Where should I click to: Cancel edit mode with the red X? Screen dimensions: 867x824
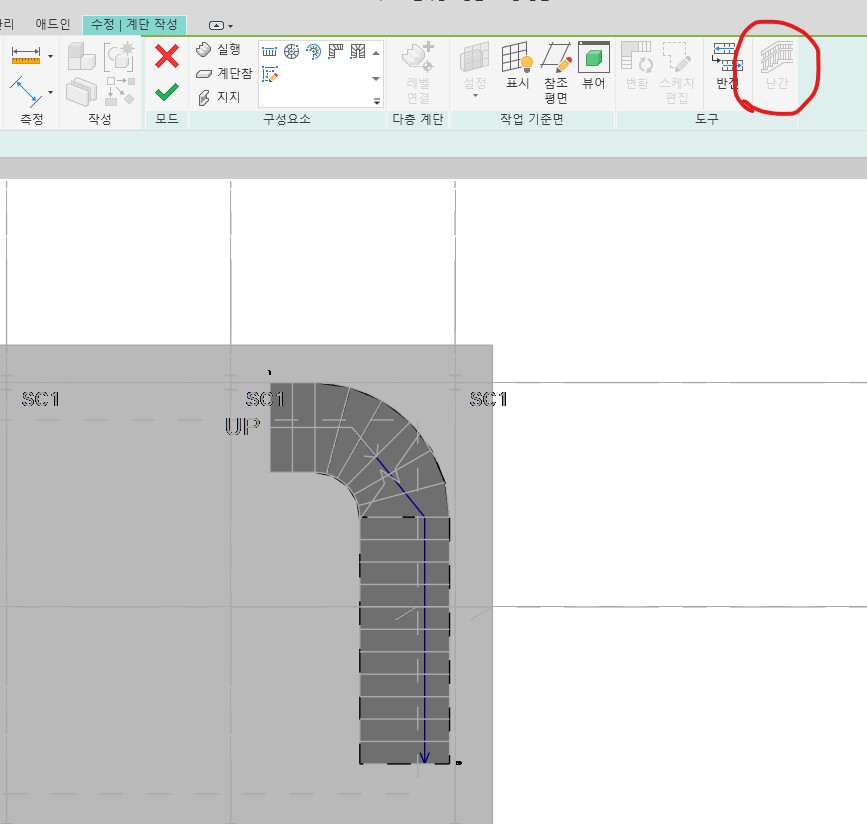166,56
